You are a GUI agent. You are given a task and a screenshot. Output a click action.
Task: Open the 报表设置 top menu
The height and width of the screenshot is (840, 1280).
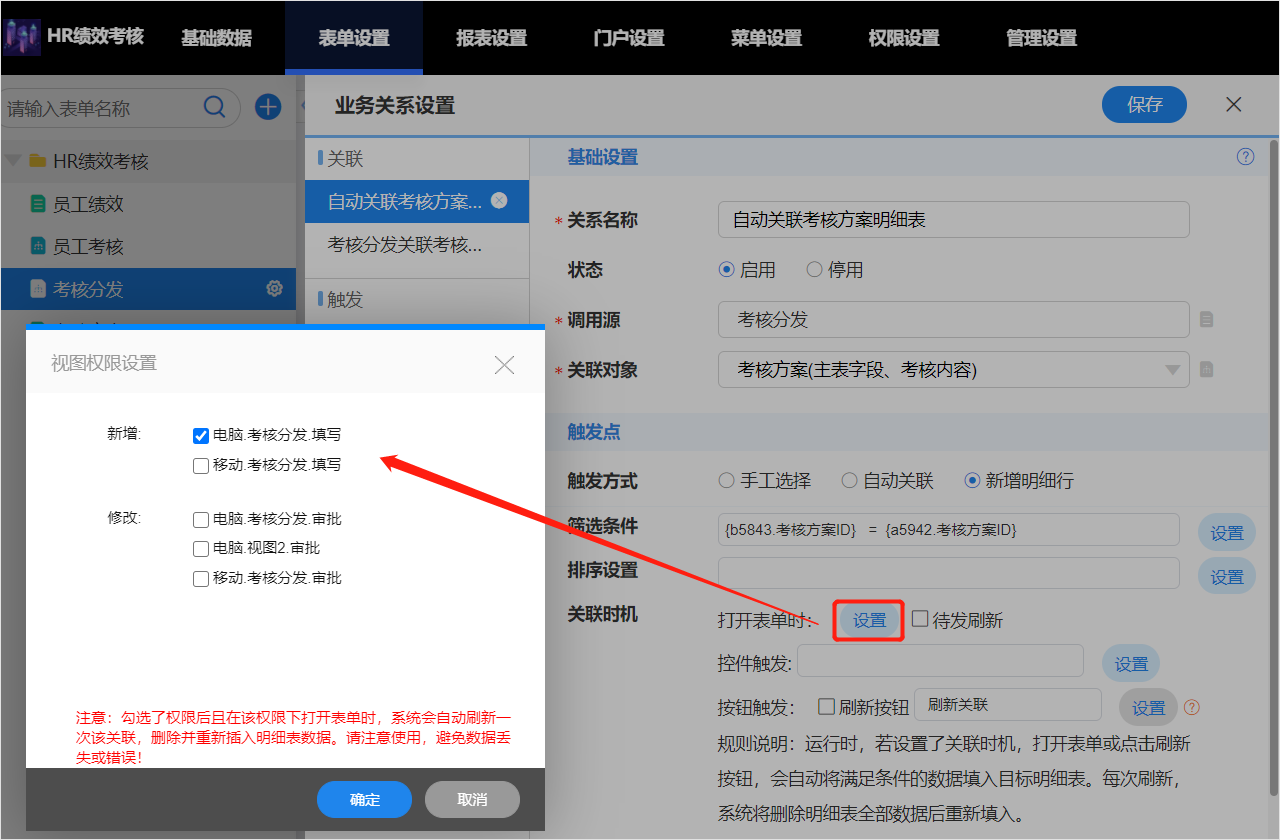click(x=491, y=38)
